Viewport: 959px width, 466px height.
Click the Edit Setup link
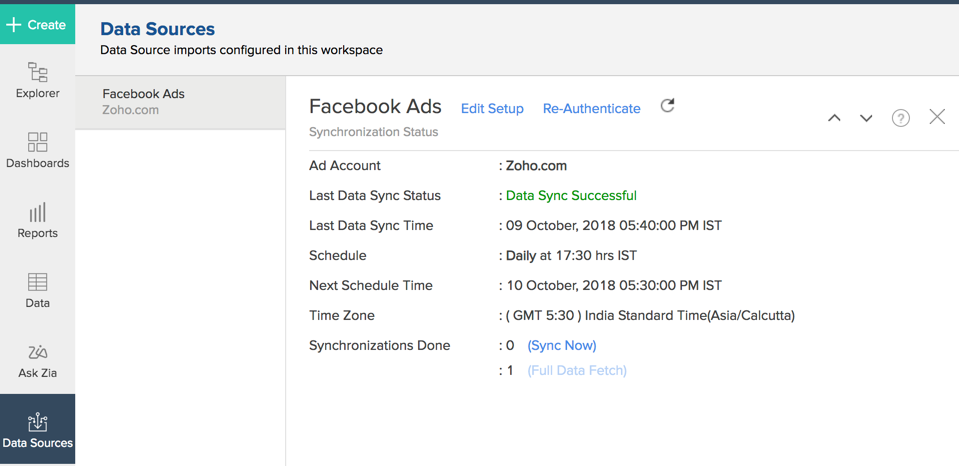(x=492, y=108)
